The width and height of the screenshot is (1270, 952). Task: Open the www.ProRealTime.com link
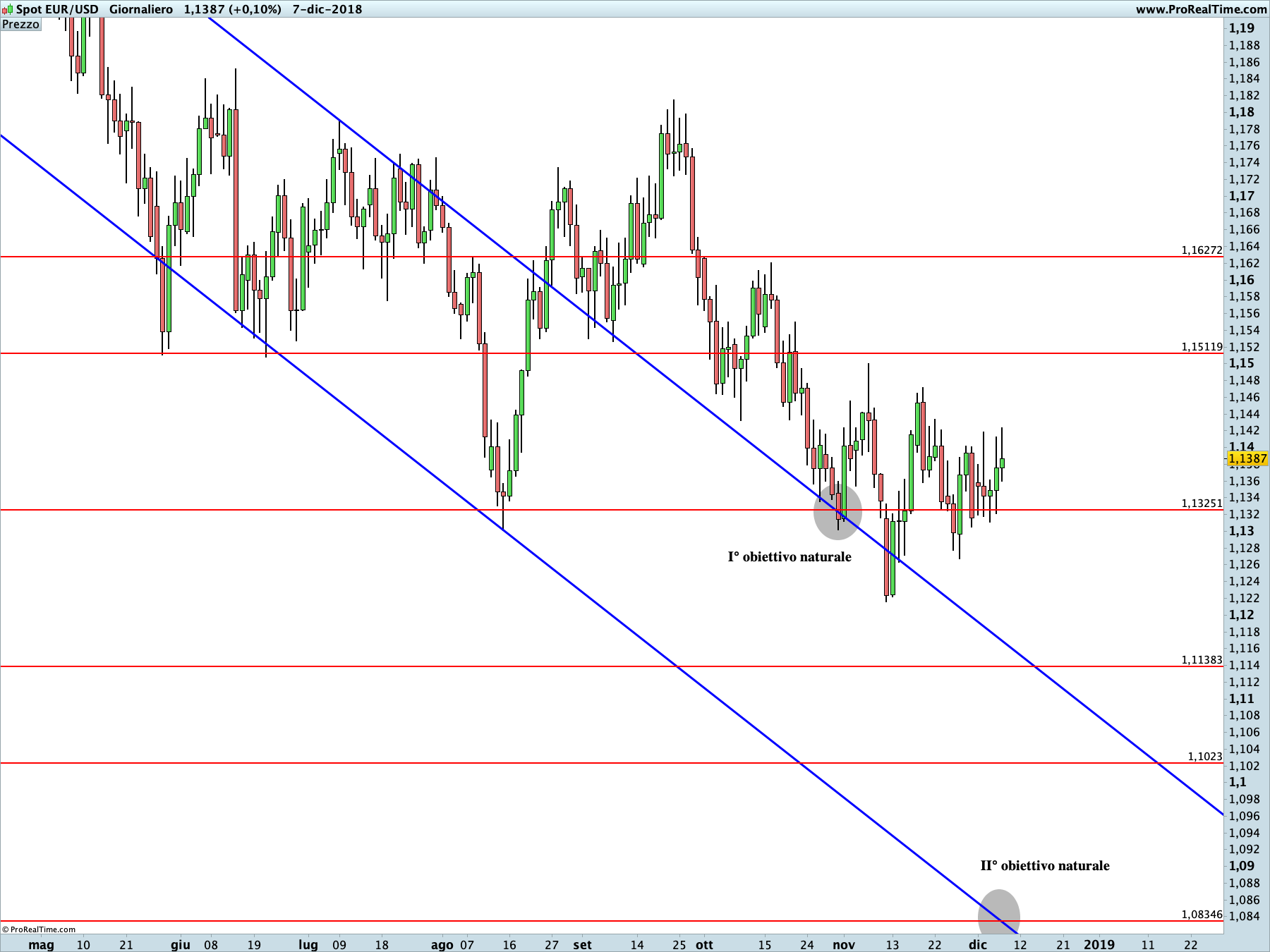[1201, 9]
